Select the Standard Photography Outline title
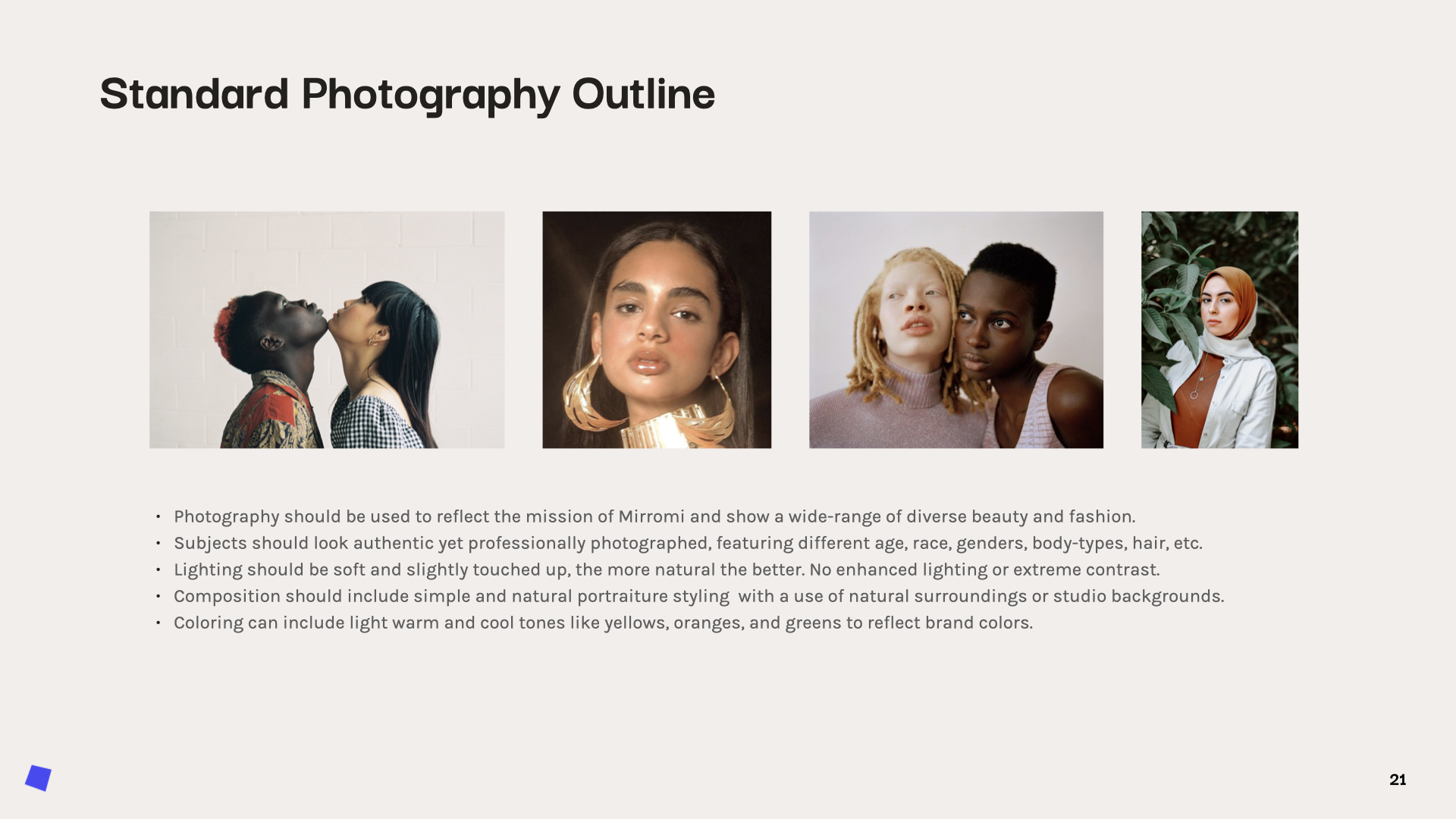The width and height of the screenshot is (1456, 819). point(406,94)
